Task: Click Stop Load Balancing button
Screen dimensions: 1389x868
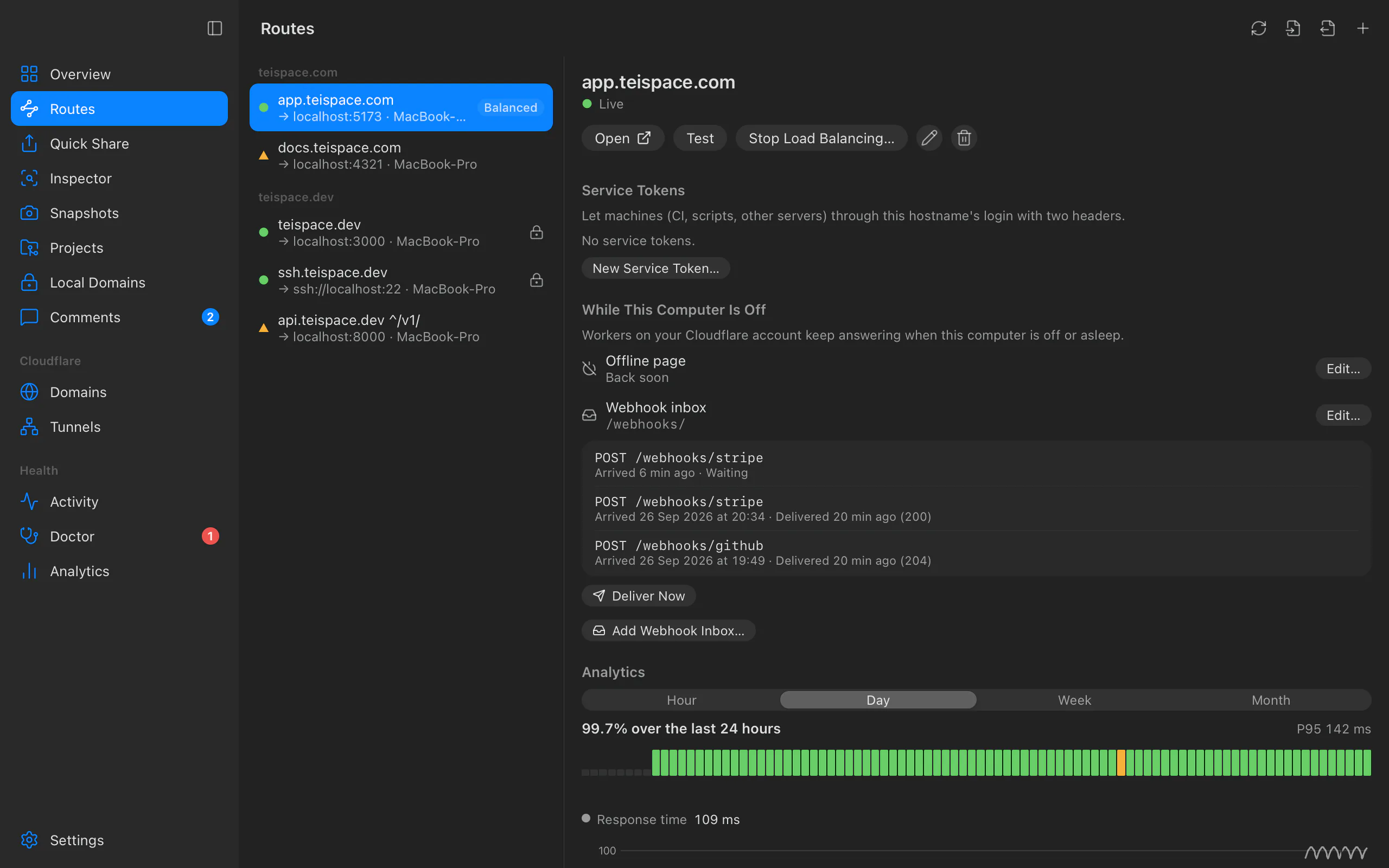Action: coord(821,138)
